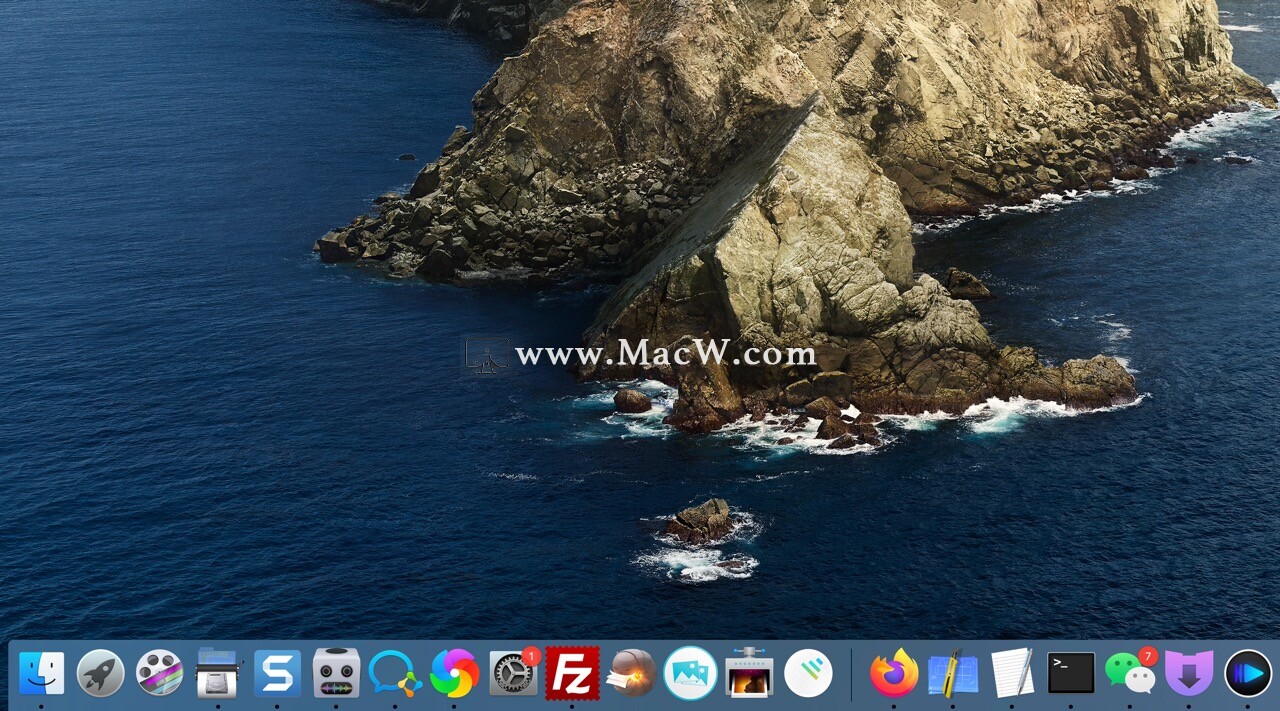
Task: Open the white circle app with green stripes
Action: (x=808, y=673)
